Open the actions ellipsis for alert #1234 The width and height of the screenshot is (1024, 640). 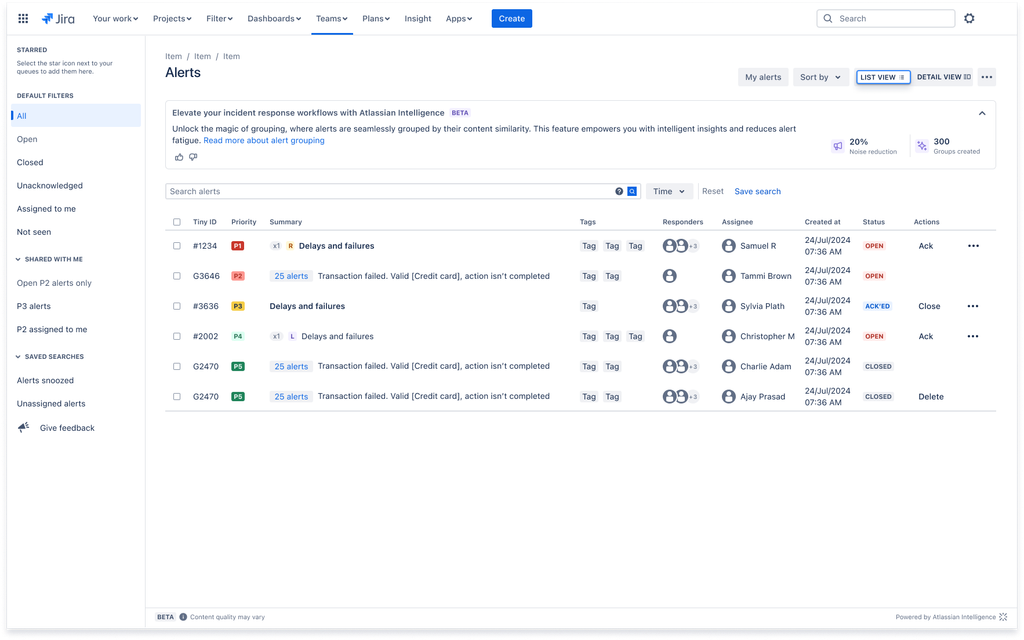972,245
